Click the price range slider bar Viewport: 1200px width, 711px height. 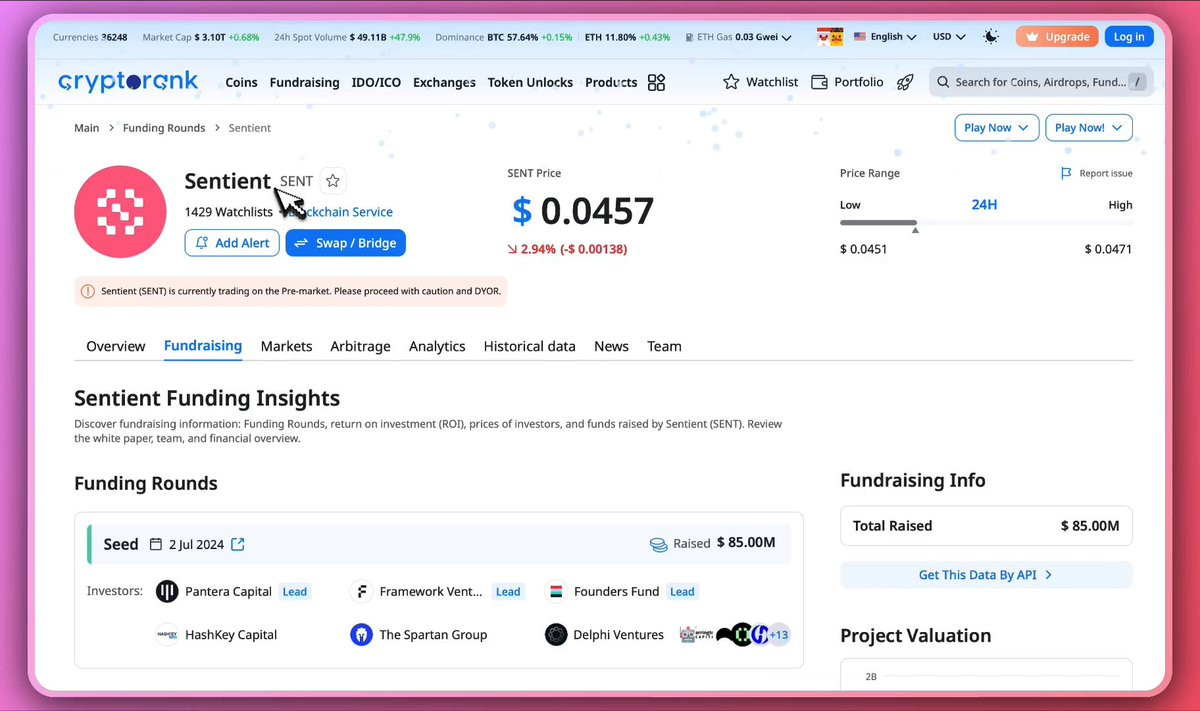986,222
